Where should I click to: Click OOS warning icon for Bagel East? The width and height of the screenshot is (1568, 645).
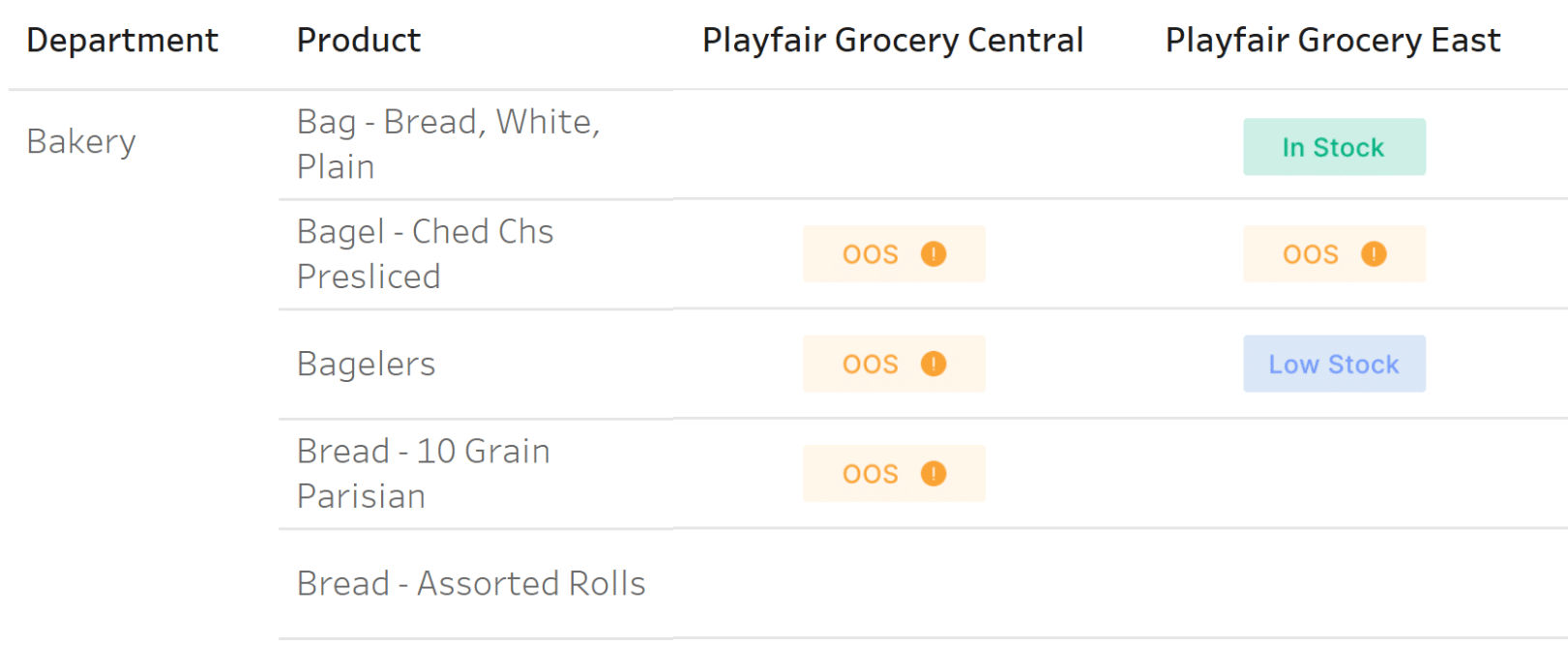1374,254
